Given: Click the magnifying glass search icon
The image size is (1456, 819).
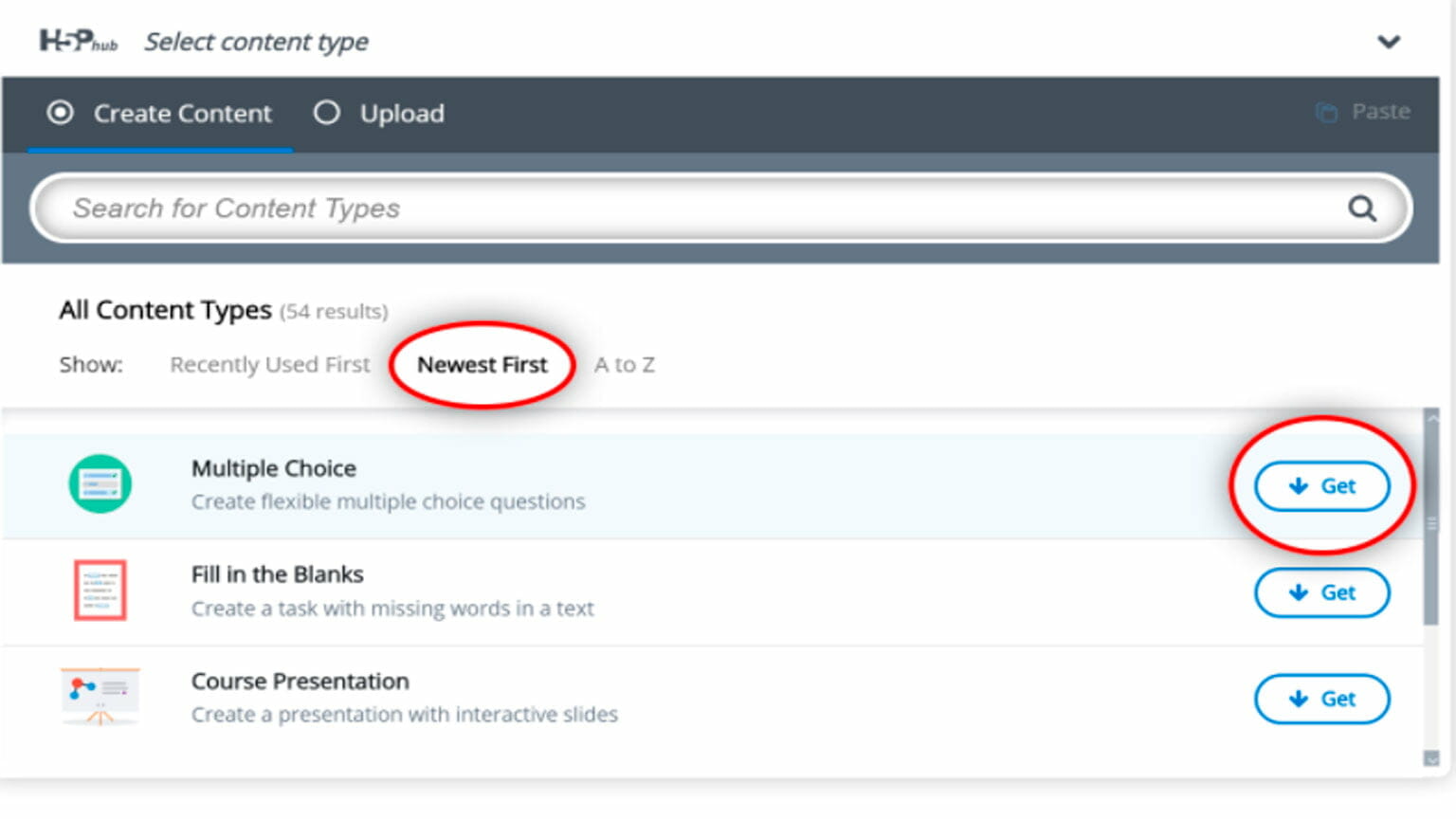Looking at the screenshot, I should click(x=1362, y=208).
